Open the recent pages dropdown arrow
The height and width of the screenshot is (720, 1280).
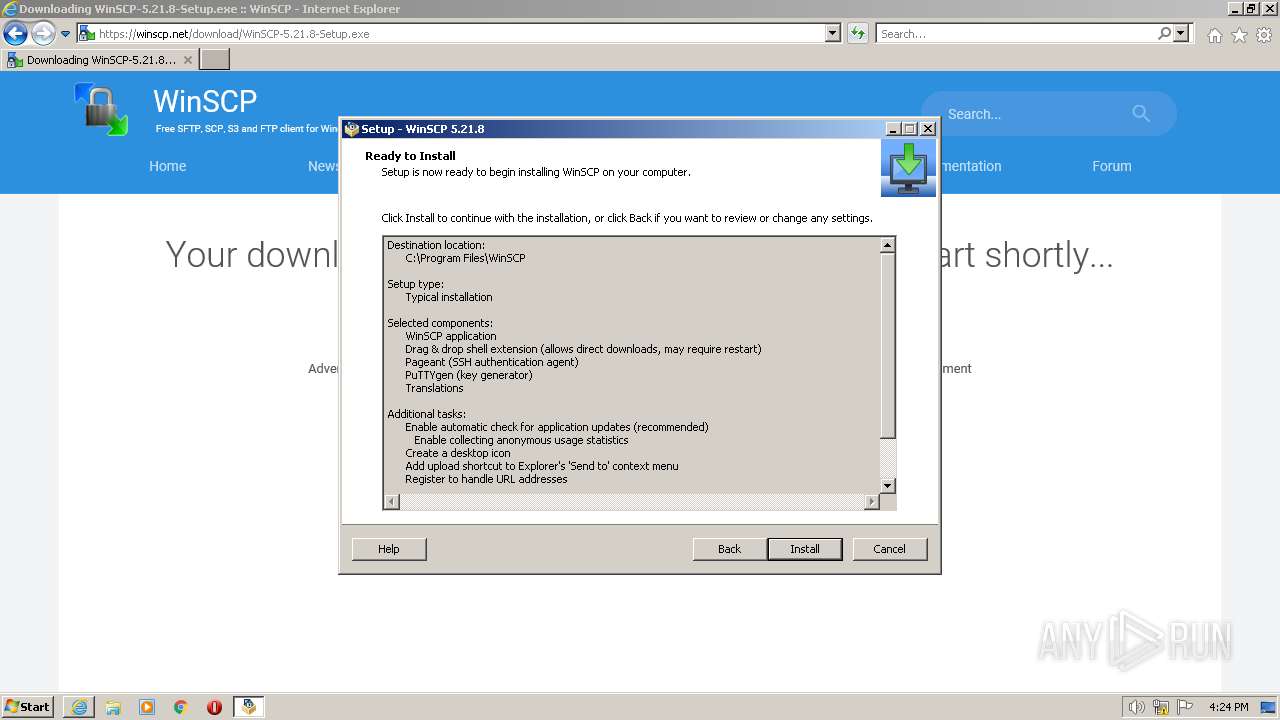66,34
